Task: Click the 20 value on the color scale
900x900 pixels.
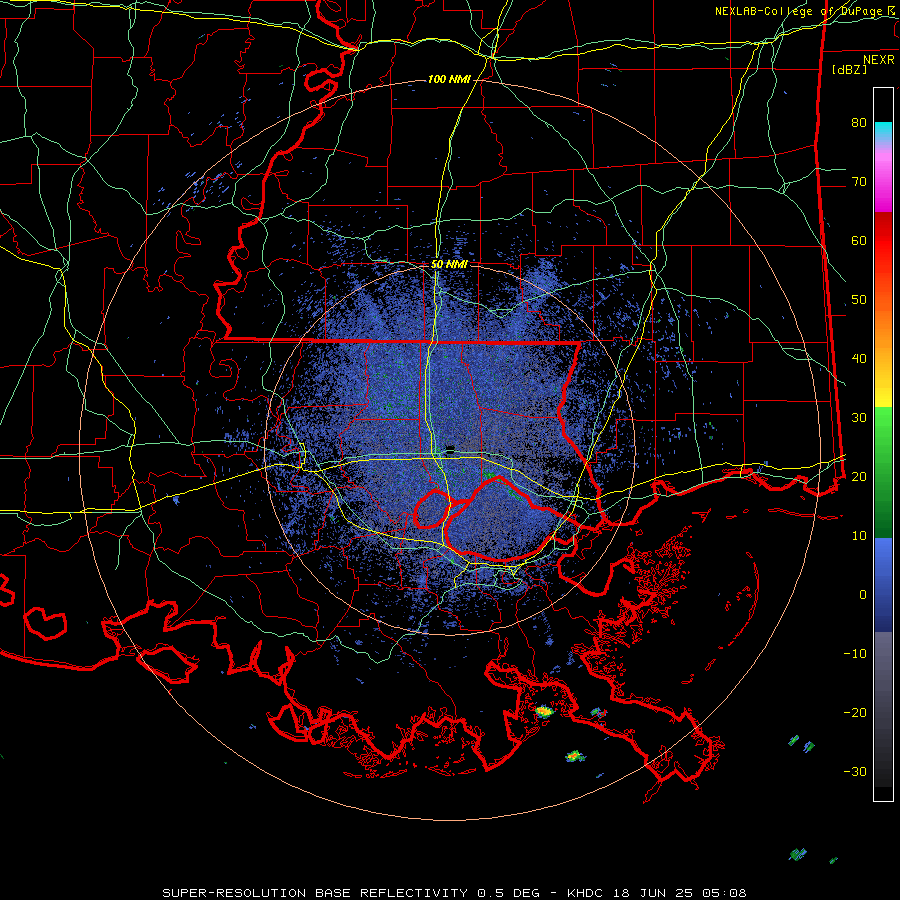Action: click(859, 476)
